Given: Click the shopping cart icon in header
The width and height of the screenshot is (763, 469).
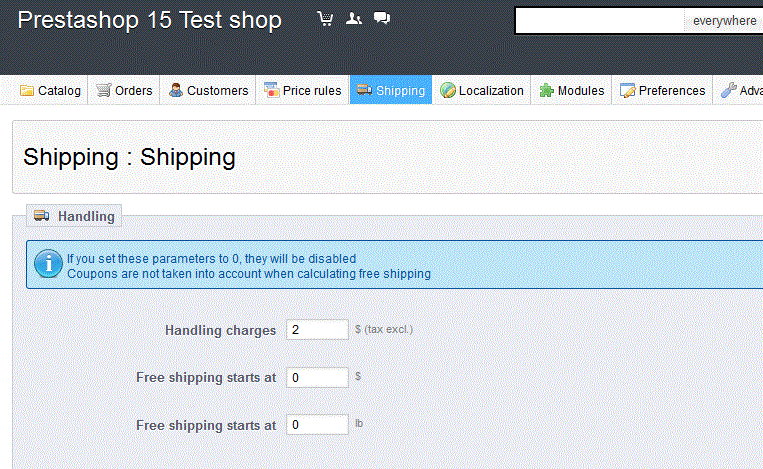Looking at the screenshot, I should (325, 19).
